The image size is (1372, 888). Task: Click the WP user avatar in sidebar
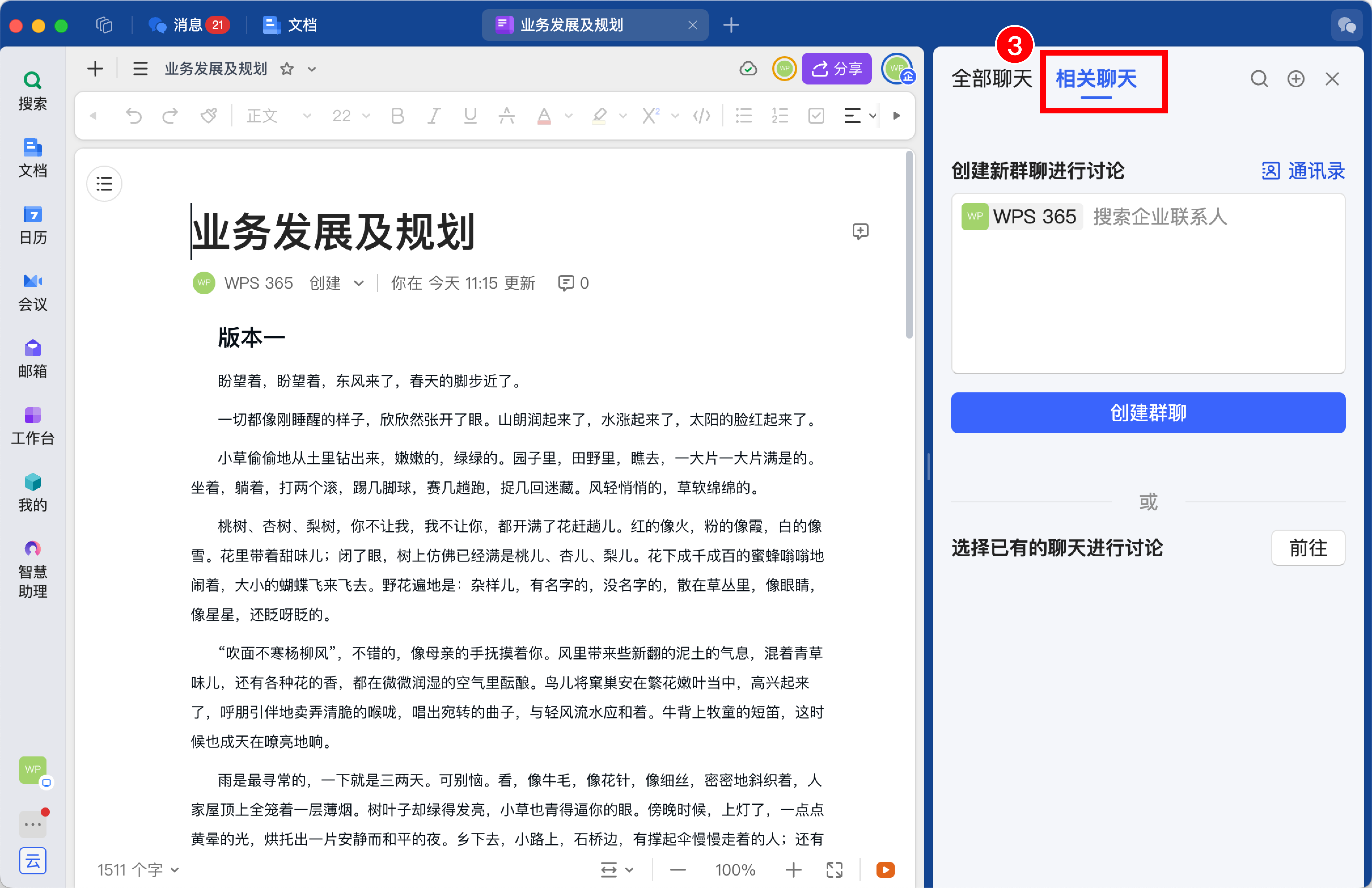coord(33,770)
